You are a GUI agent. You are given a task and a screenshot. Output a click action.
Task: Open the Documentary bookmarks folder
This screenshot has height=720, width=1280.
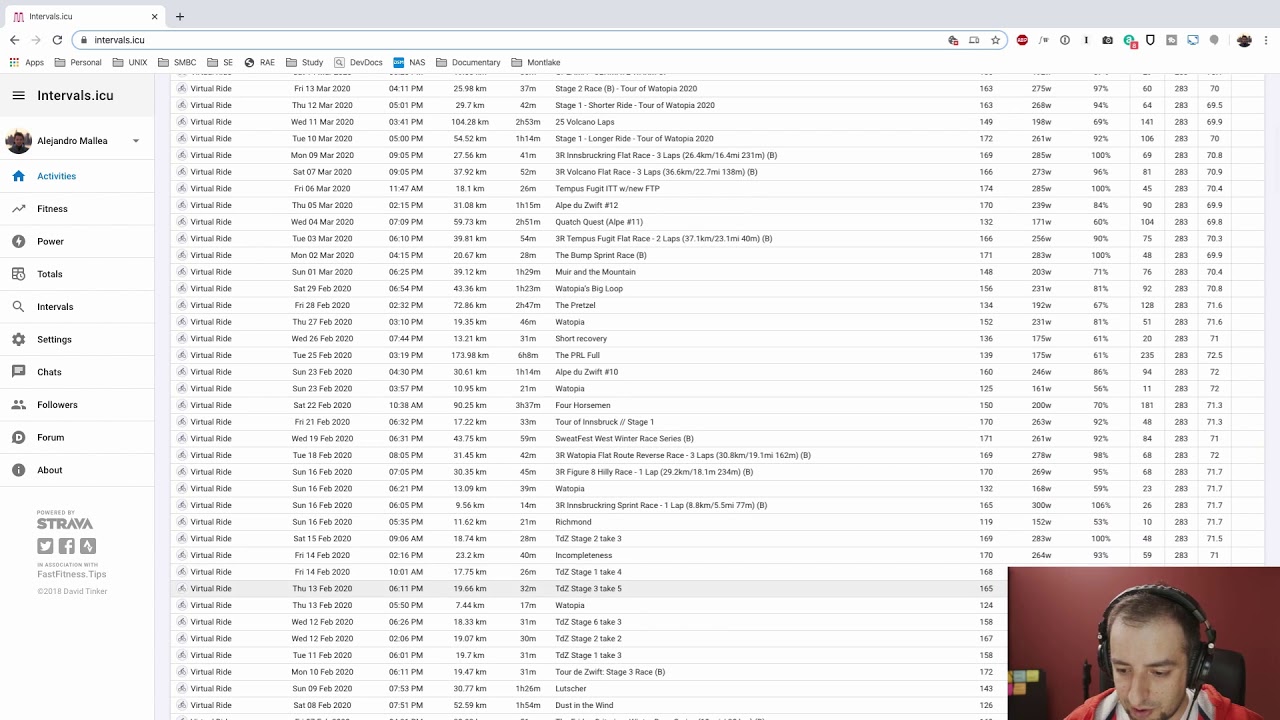pos(468,62)
